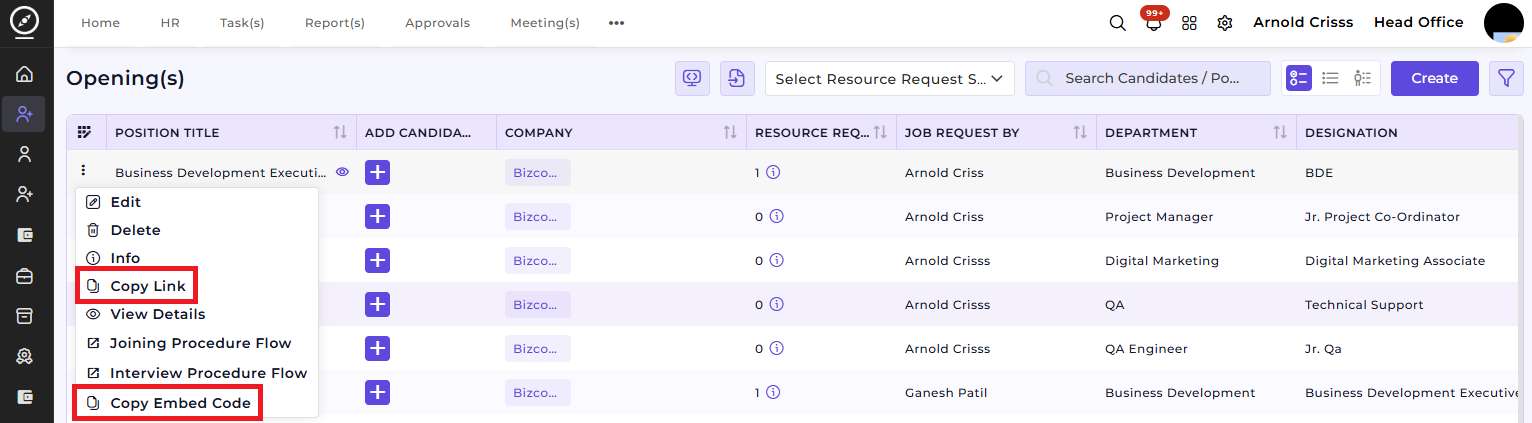
Task: Sort by Position Title column arrows
Action: [x=339, y=132]
